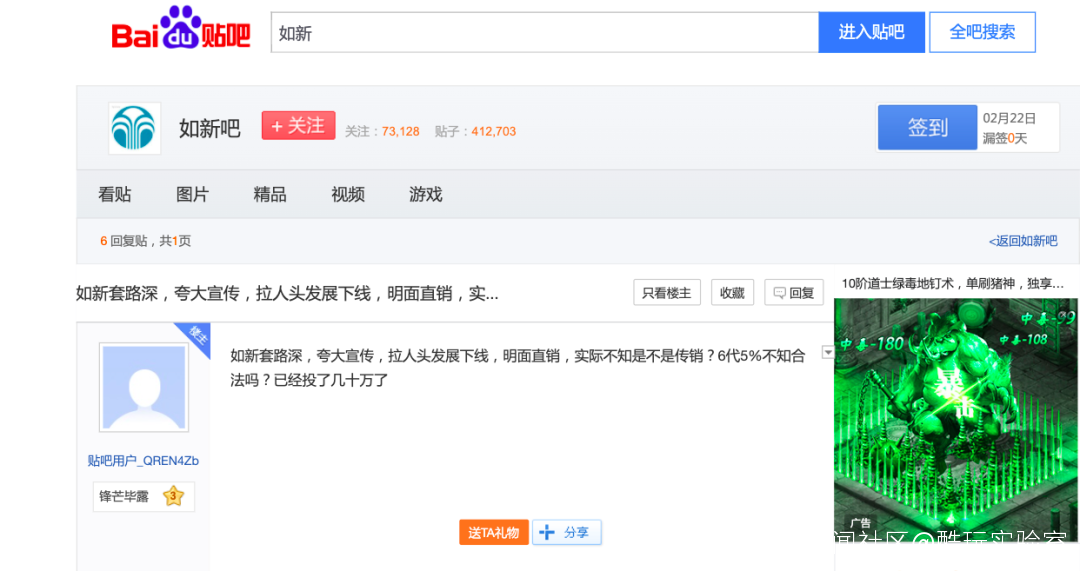1080x571 pixels.
Task: Click the 全吧搜索 button
Action: 982,32
